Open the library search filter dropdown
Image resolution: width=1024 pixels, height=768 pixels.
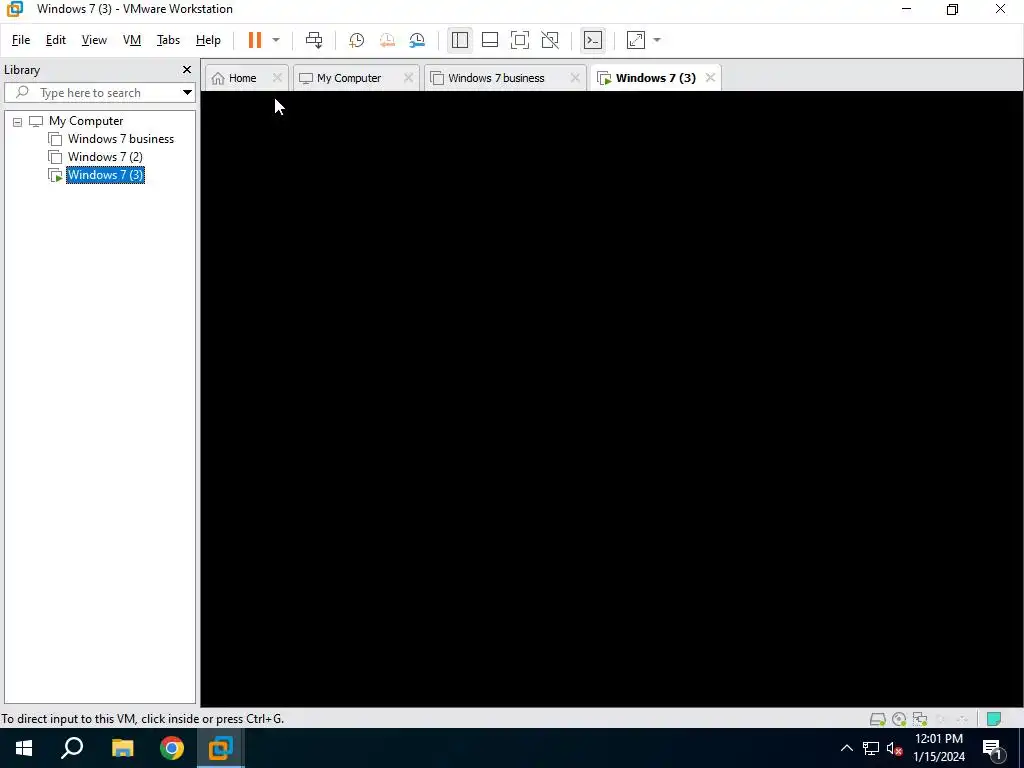tap(187, 93)
